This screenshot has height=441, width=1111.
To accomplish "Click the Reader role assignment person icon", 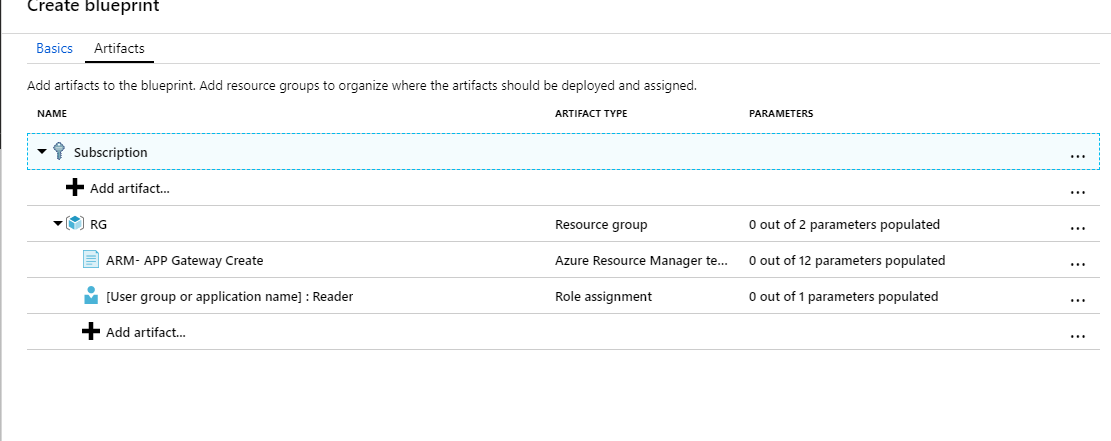I will click(x=91, y=296).
